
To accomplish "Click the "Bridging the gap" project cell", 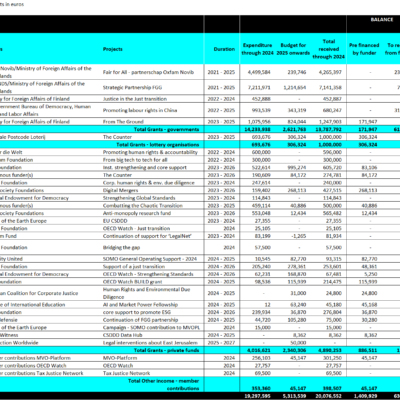I will coord(121,247).
